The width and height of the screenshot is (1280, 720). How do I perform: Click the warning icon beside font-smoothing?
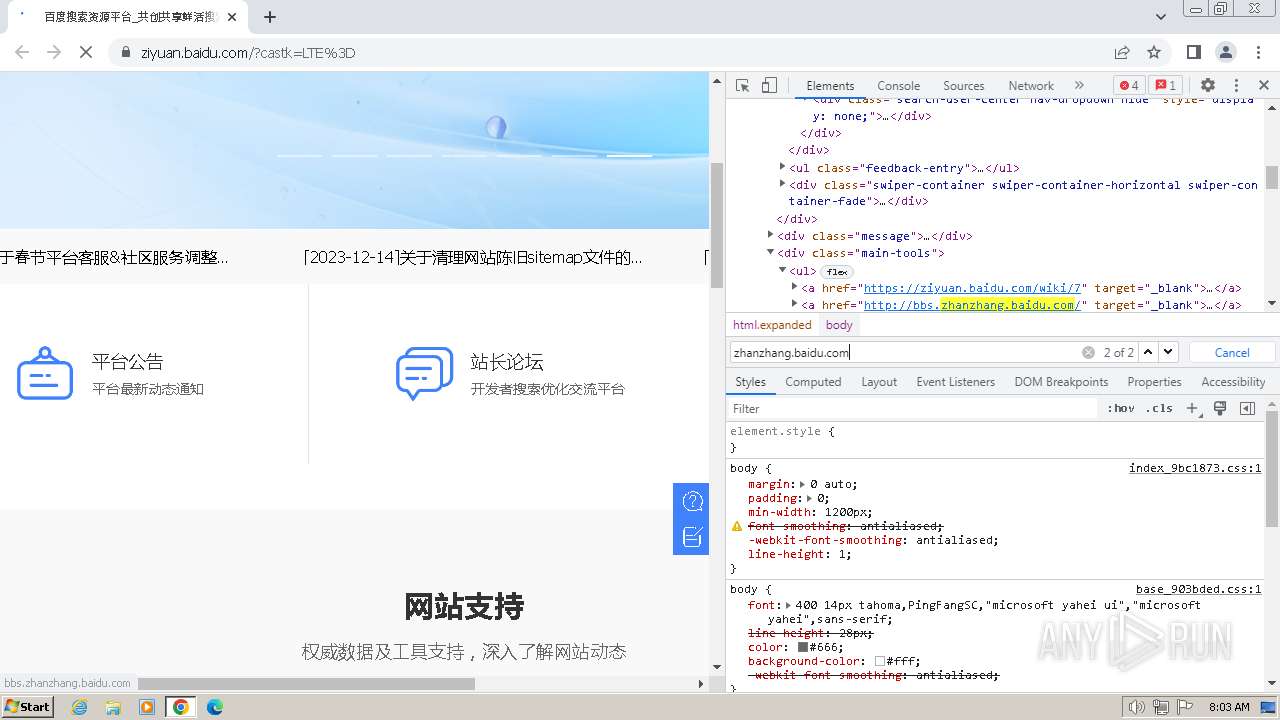point(737,526)
